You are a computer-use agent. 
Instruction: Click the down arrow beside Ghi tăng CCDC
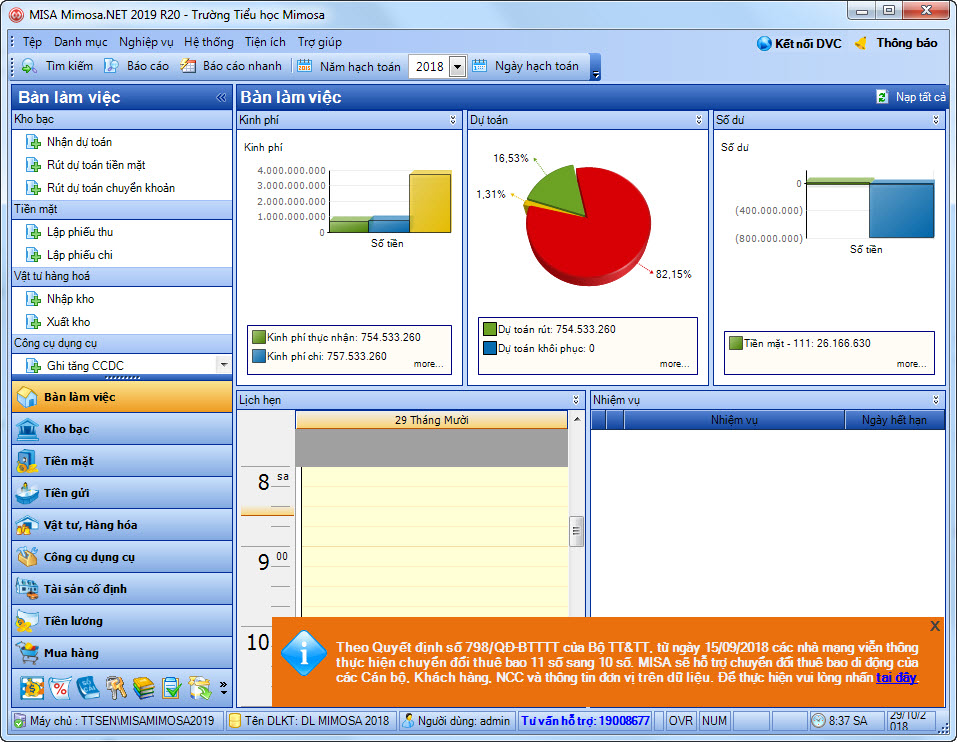point(224,365)
